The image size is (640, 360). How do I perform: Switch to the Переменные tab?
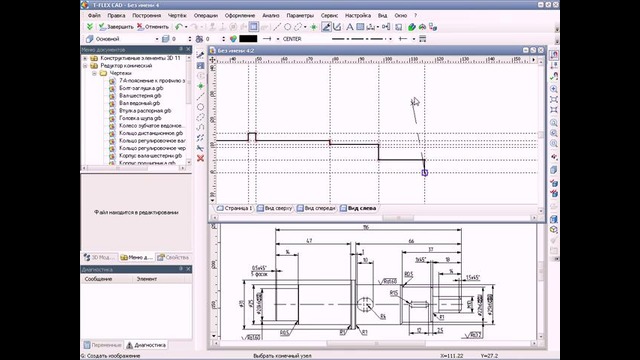pyautogui.click(x=102, y=345)
